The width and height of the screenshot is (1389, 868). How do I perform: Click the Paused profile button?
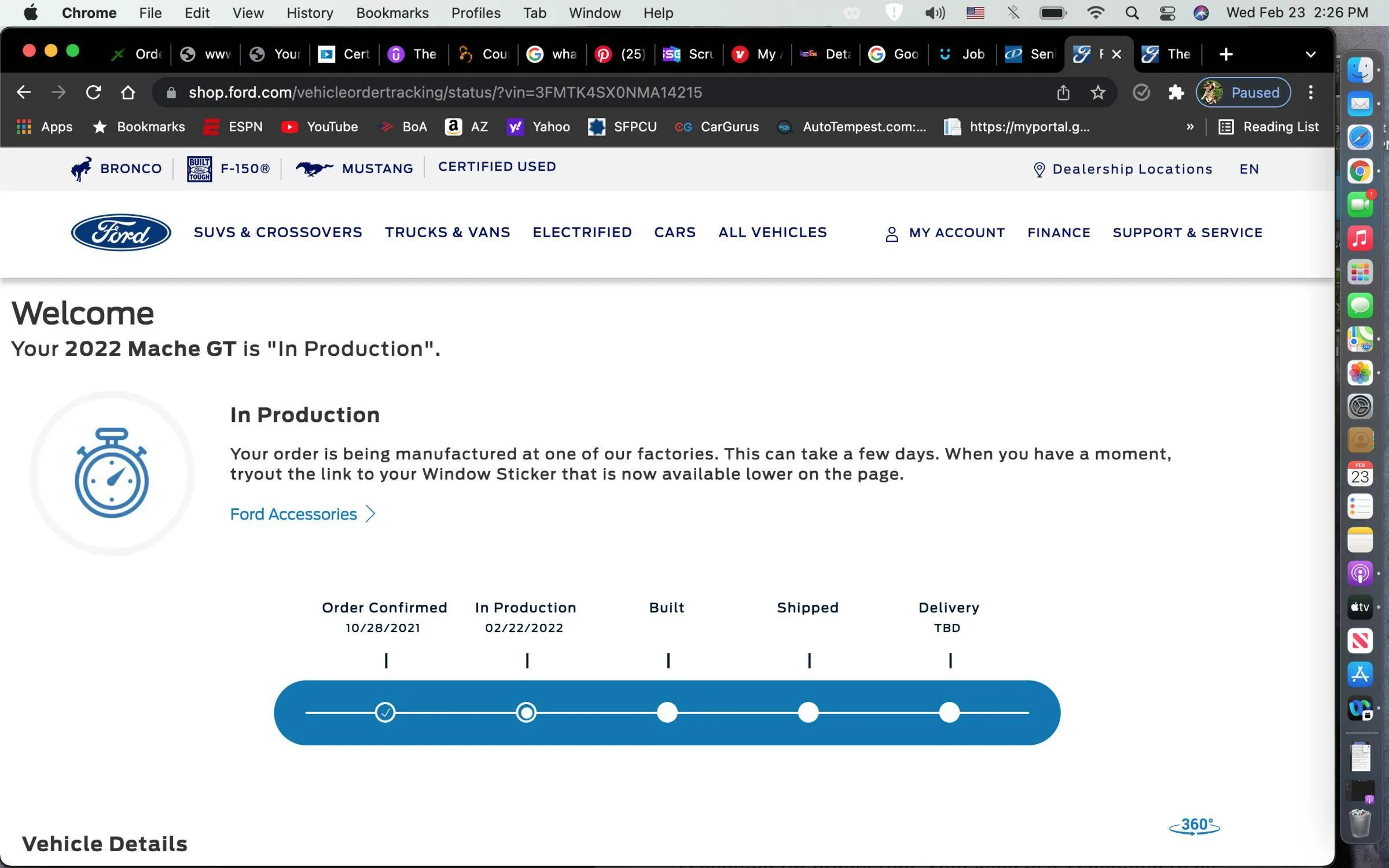(1243, 92)
